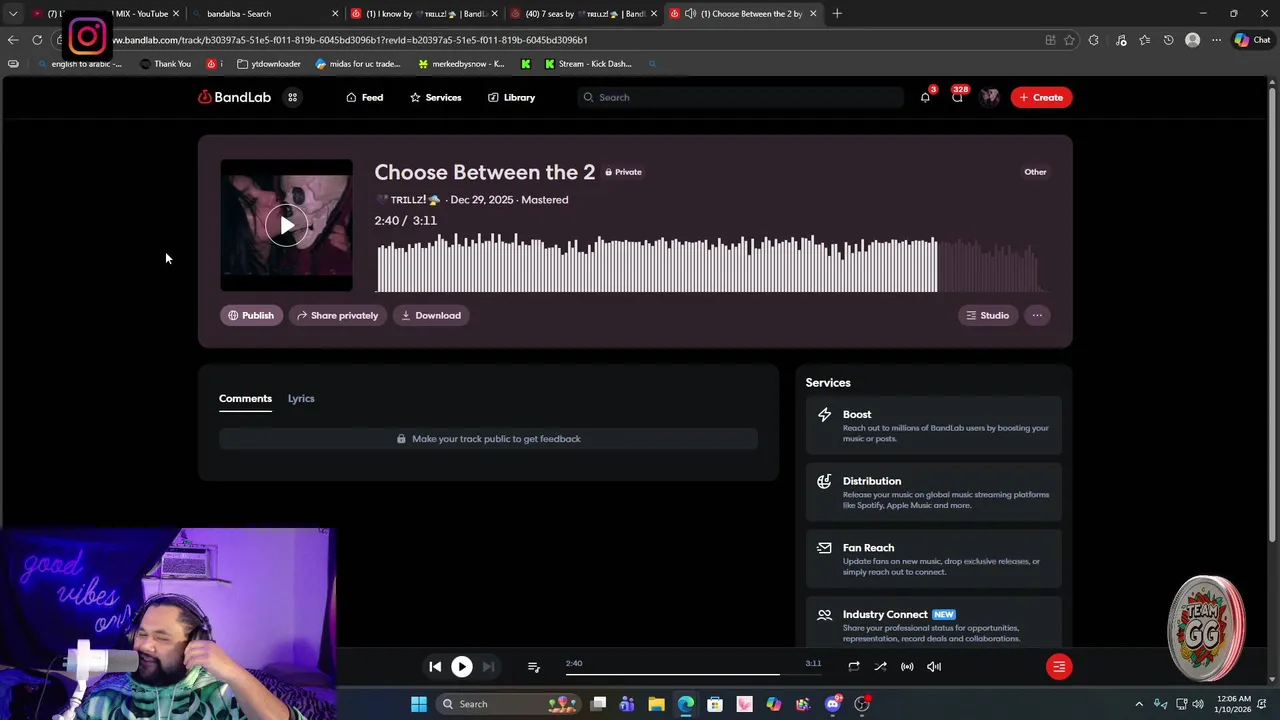Screen dimensions: 1280x720
Task: Bookmark this page with the star
Action: (x=1069, y=40)
